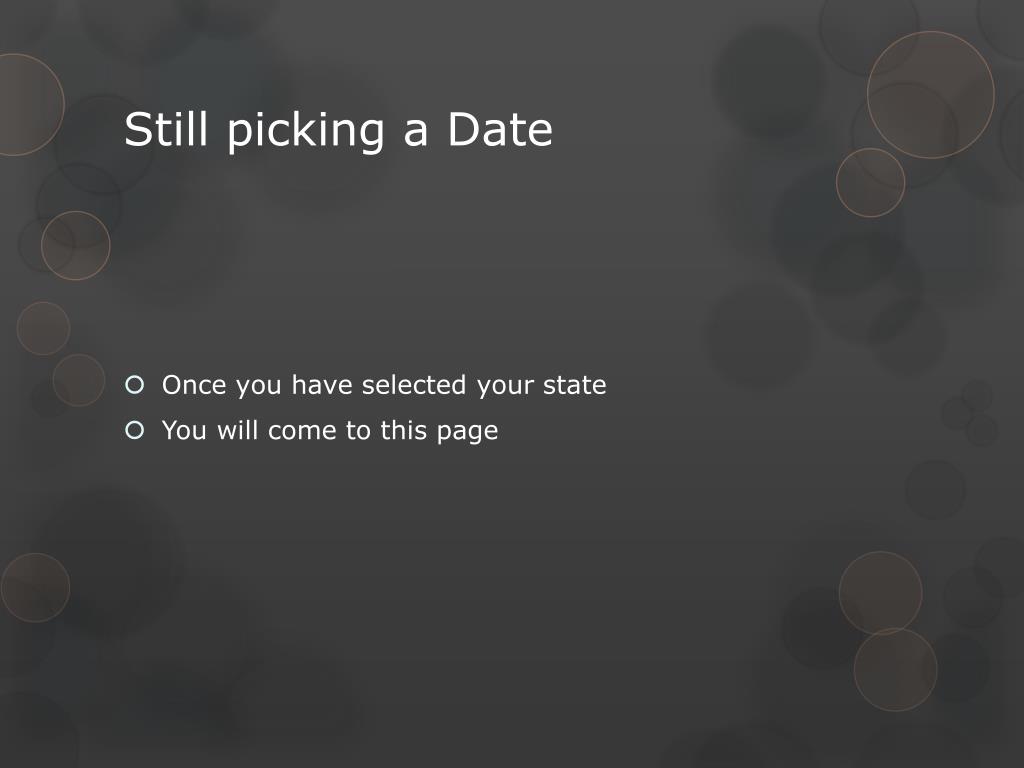1024x768 pixels.
Task: Click the word Once in the first bullet
Action: (194, 385)
